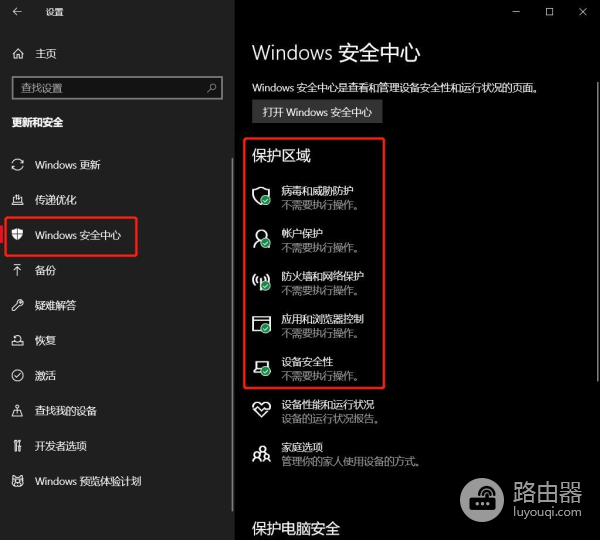This screenshot has height=540, width=600.
Task: Click the 家庭选项 people icon
Action: point(261,454)
